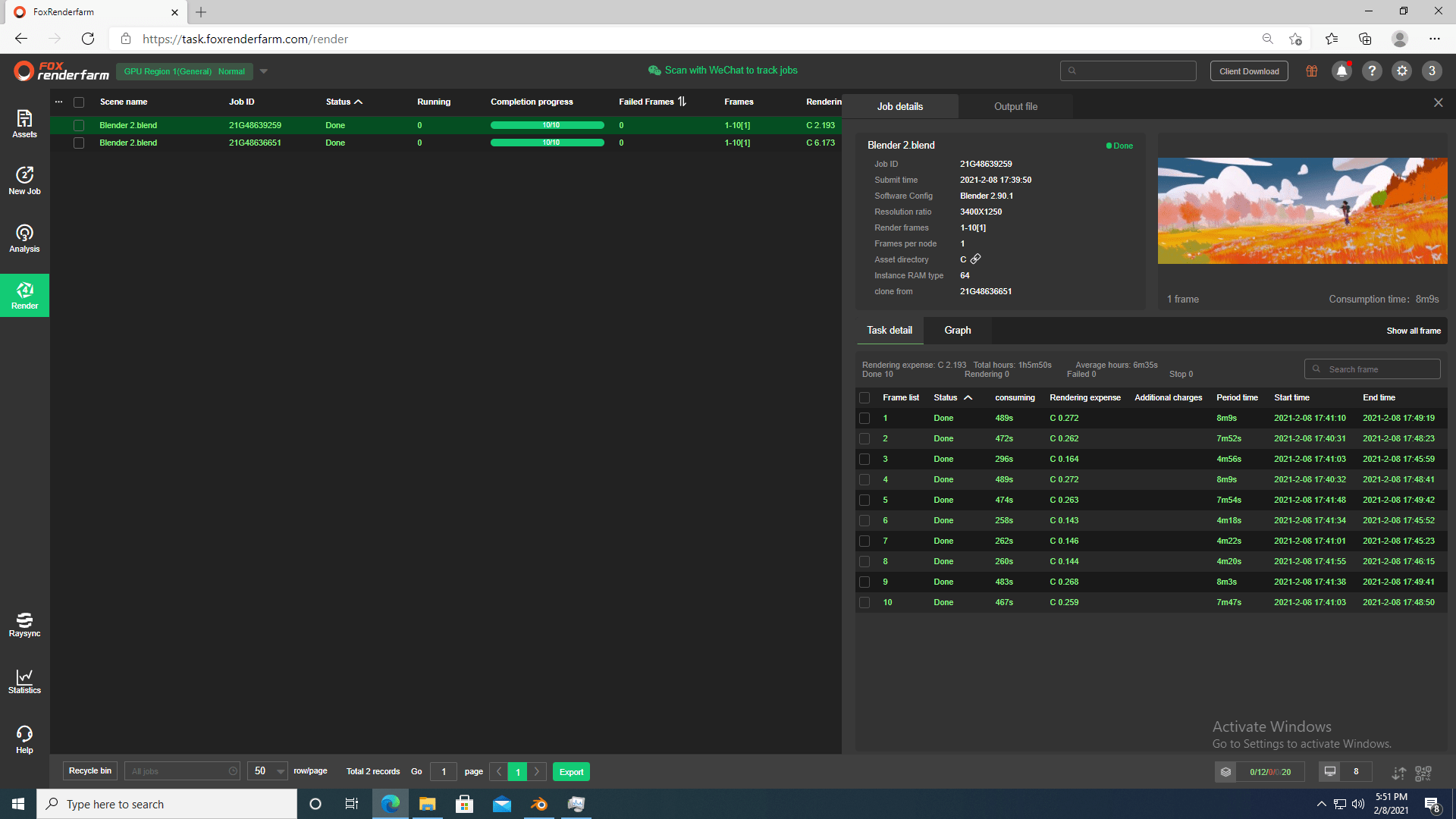Expand the GPU Region dropdown arrow
Image resolution: width=1456 pixels, height=819 pixels.
[264, 71]
